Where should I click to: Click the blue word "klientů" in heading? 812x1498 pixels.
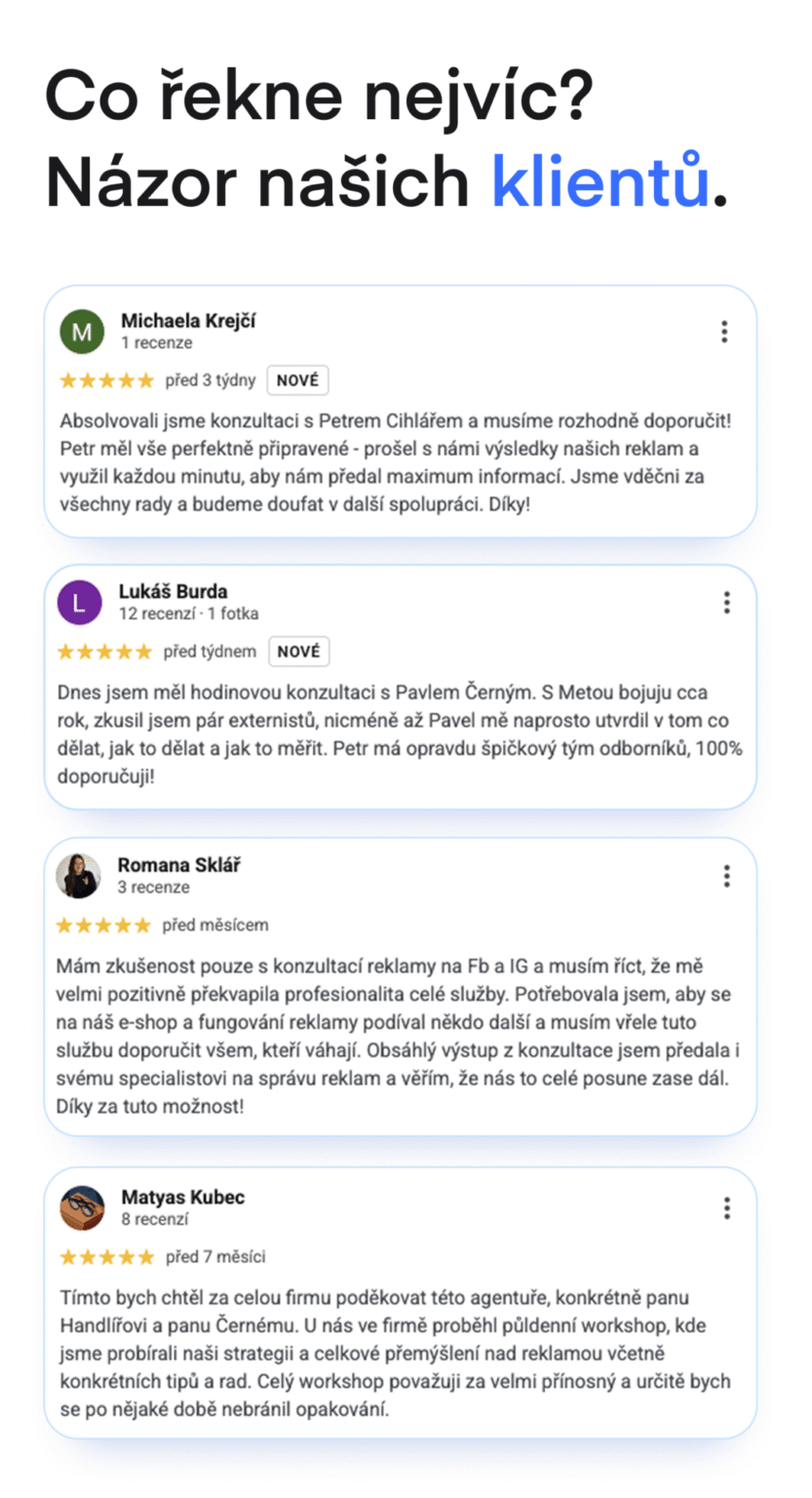(x=599, y=181)
